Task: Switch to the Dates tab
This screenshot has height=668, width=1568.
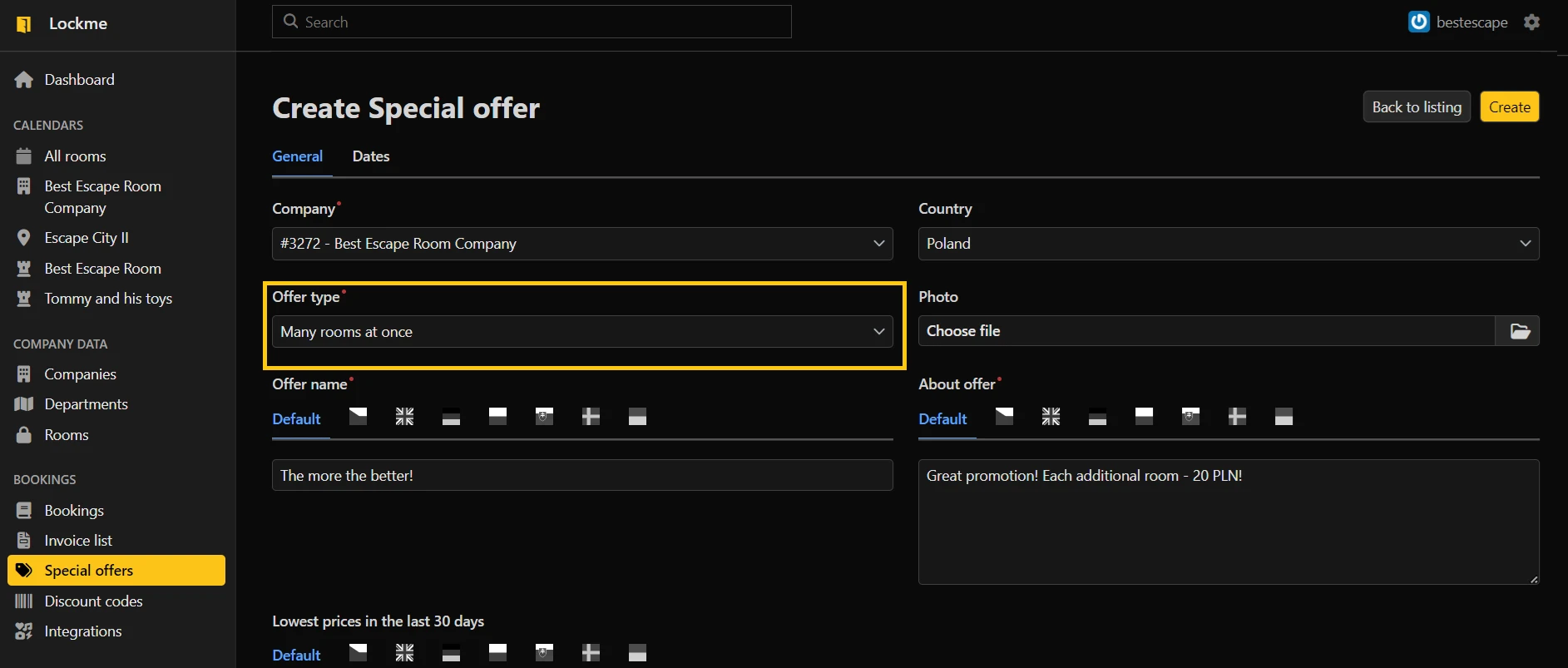Action: pyautogui.click(x=371, y=156)
